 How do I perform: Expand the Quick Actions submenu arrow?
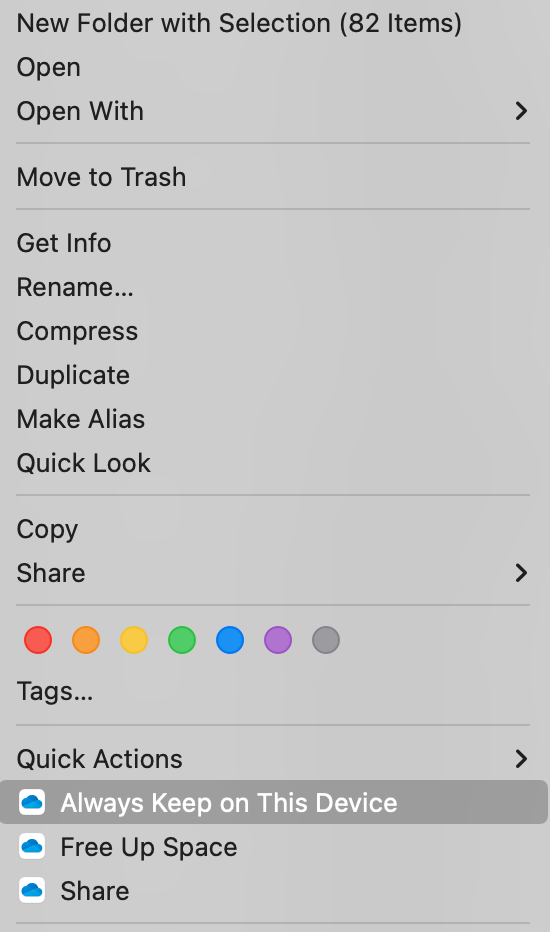click(x=521, y=759)
